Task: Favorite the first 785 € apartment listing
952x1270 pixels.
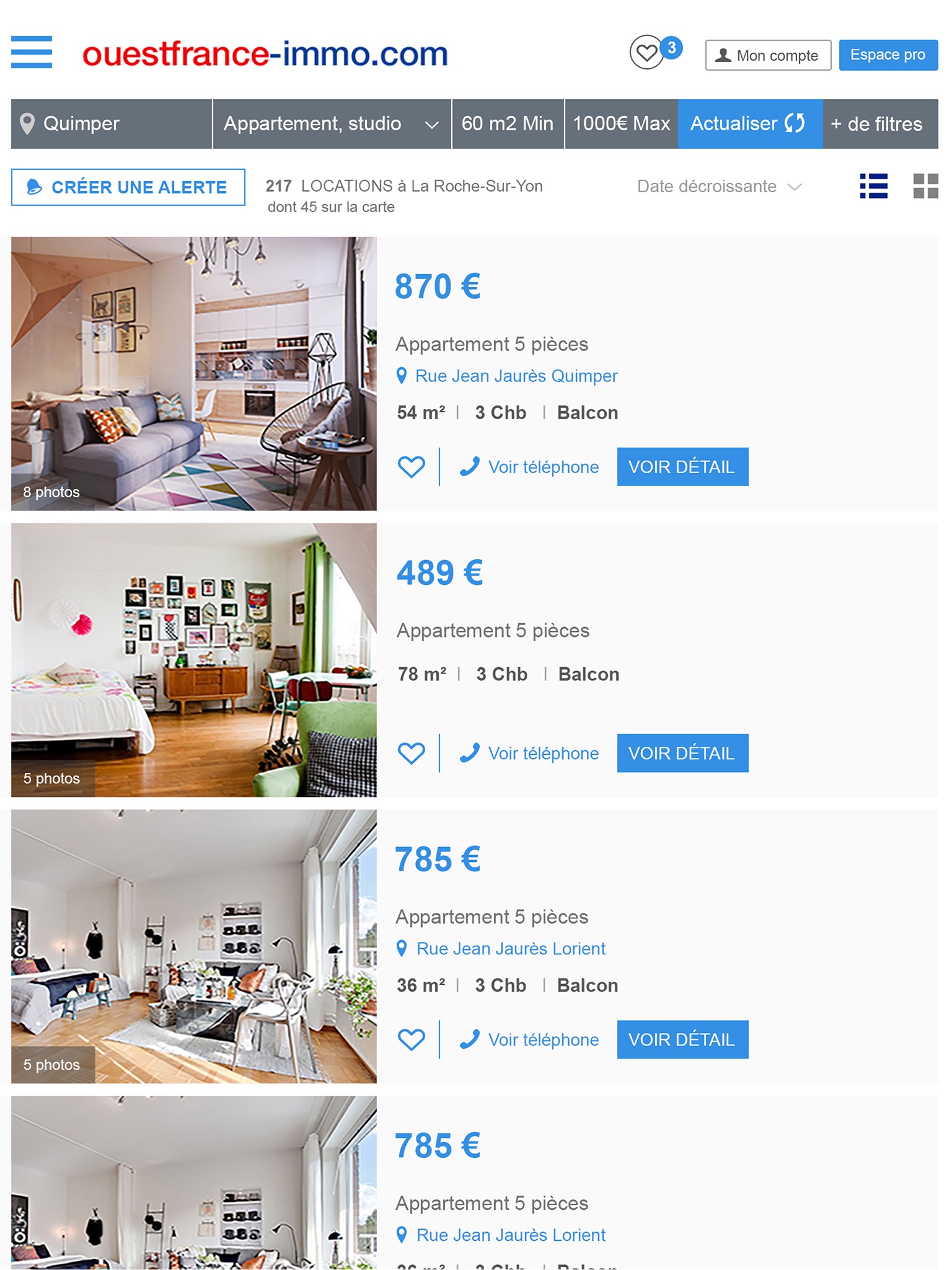Action: point(412,1040)
